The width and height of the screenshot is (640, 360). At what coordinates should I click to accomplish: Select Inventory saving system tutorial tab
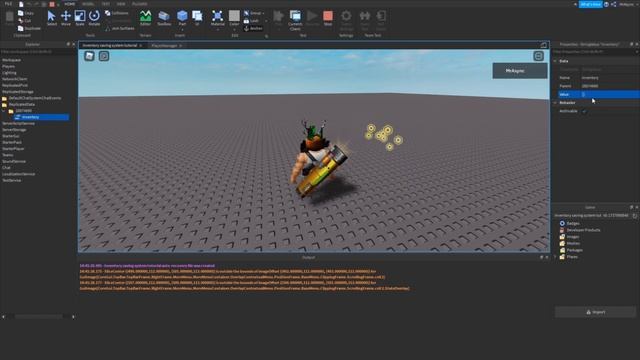pyautogui.click(x=110, y=45)
